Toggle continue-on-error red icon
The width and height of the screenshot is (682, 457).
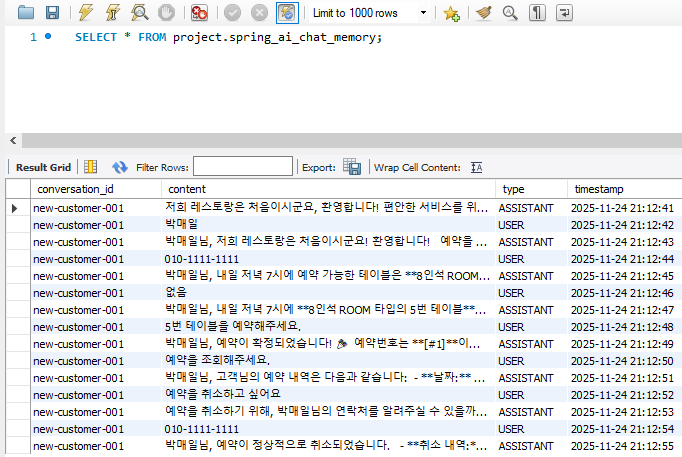200,13
